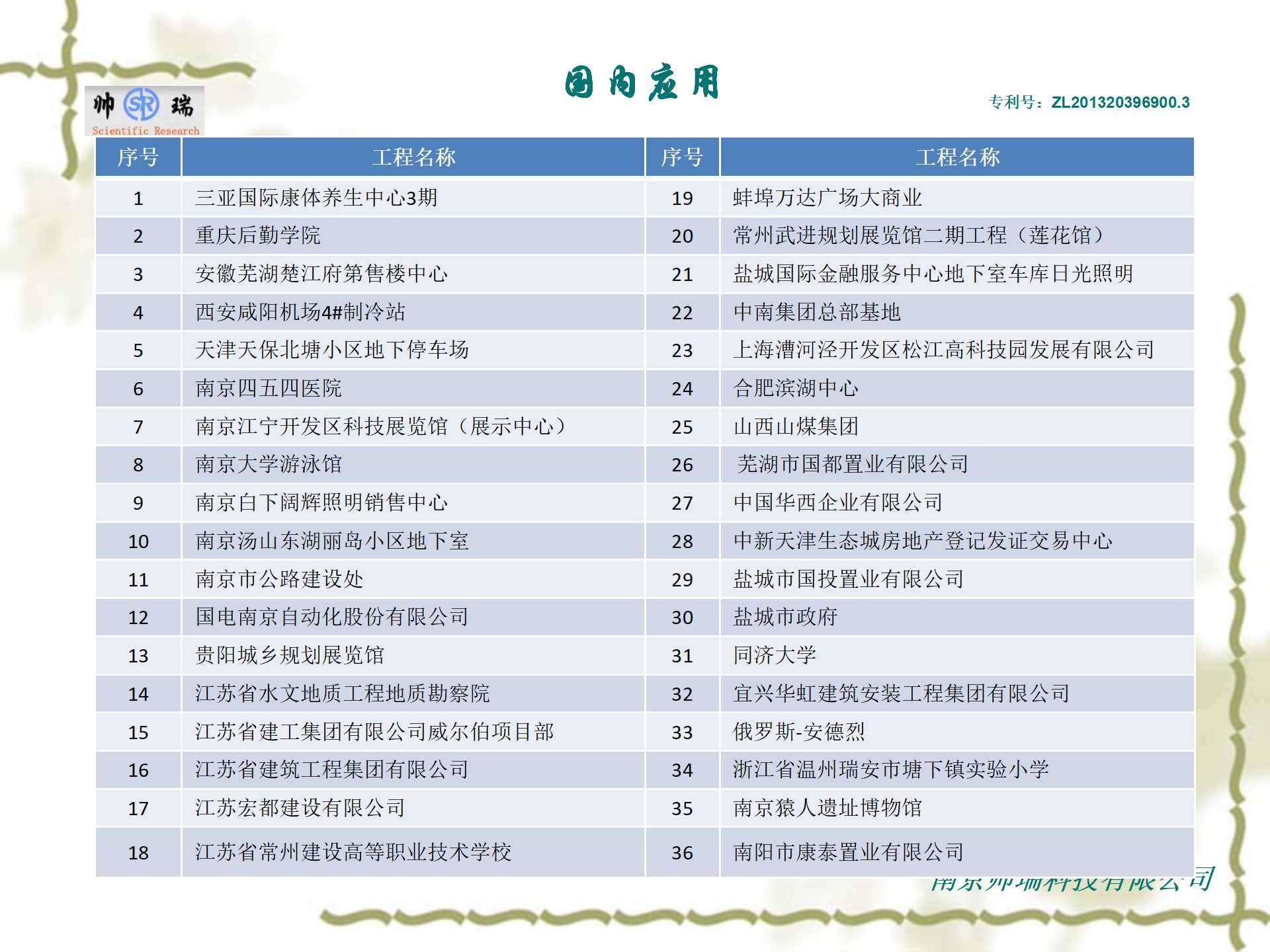Click 江苏宏都建设有限公司 cell
Image resolution: width=1270 pixels, height=952 pixels.
pos(413,808)
